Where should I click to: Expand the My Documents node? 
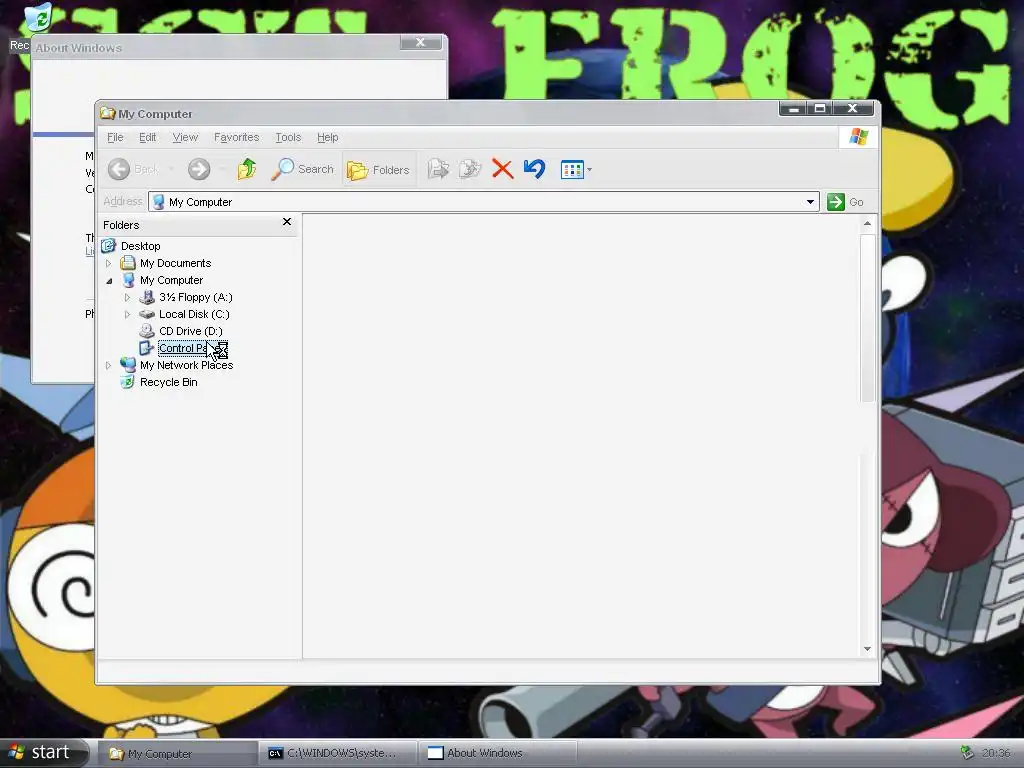point(108,263)
